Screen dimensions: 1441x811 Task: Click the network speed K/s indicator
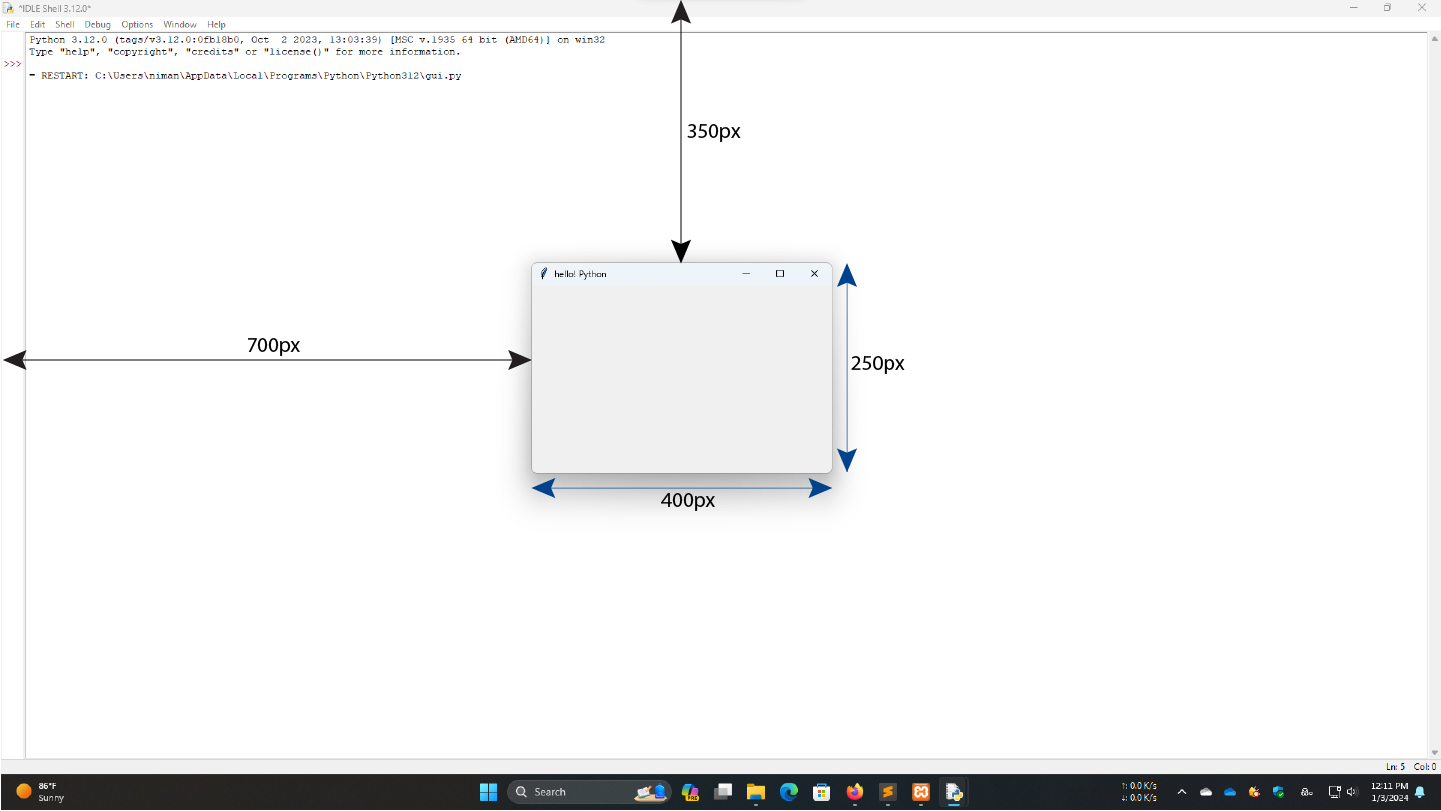(x=1139, y=792)
